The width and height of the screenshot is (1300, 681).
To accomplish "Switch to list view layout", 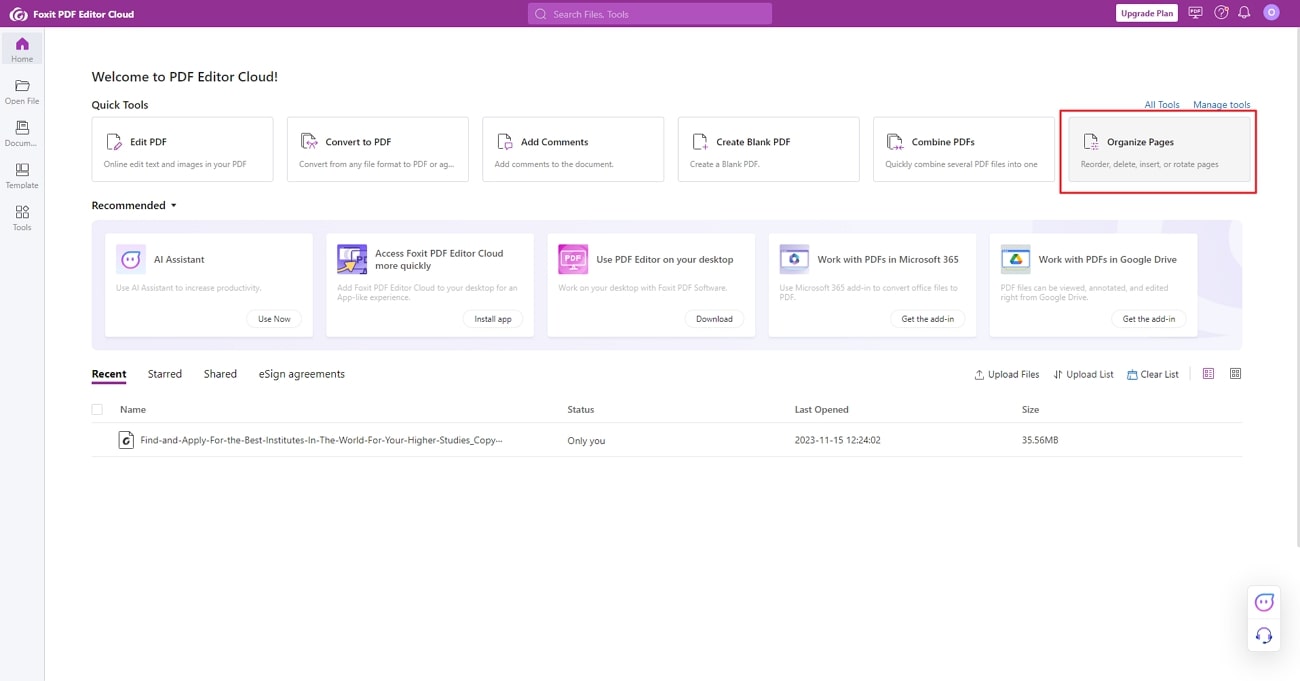I will [1208, 374].
